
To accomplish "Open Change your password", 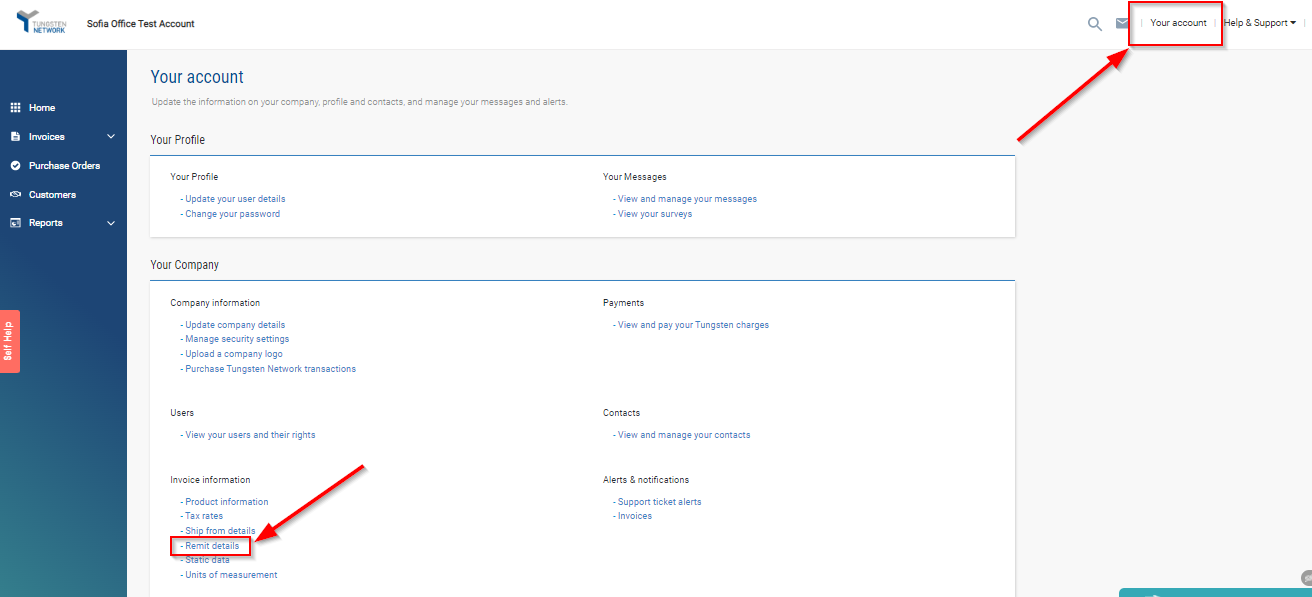I will tap(232, 213).
